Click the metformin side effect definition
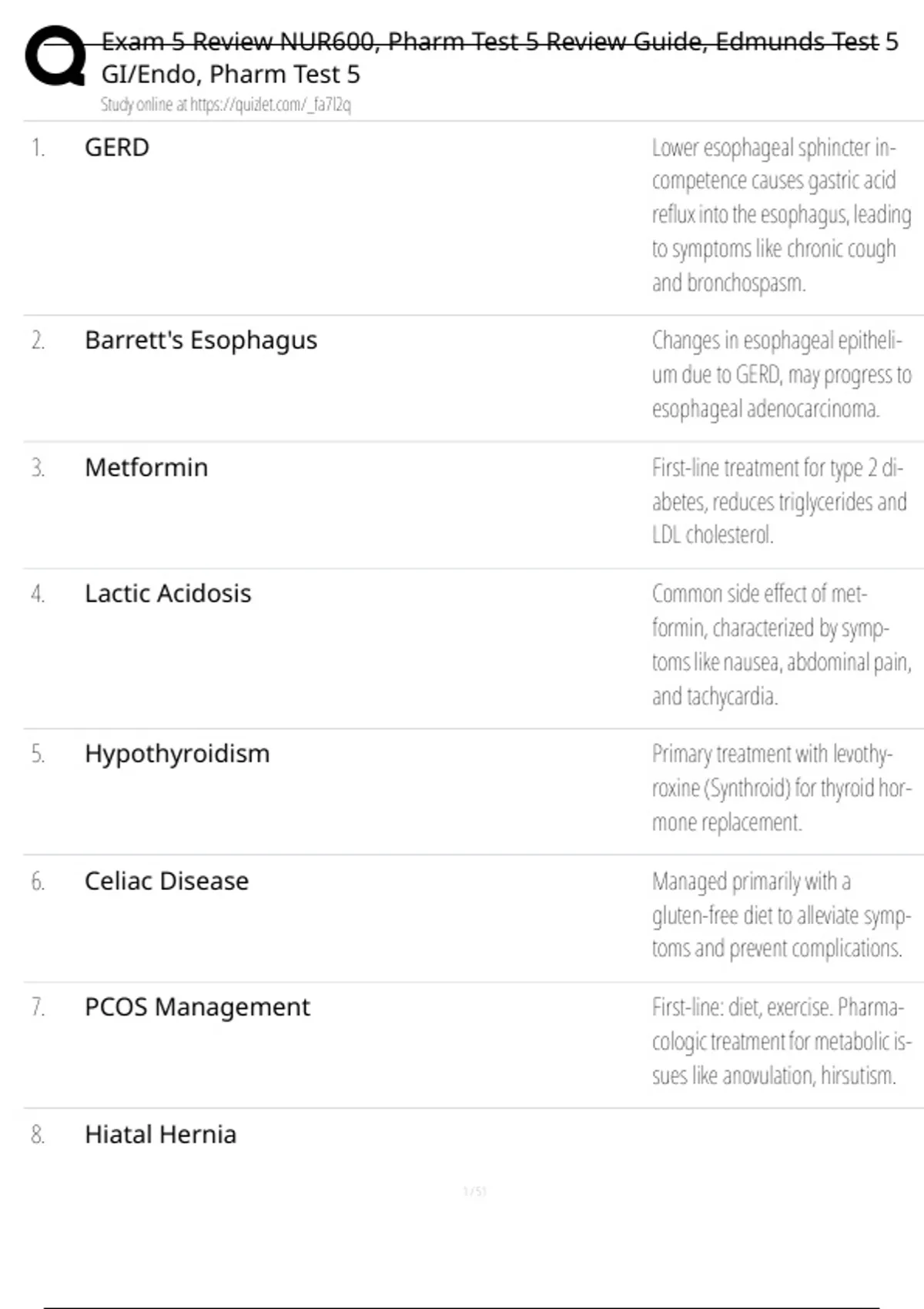This screenshot has width=924, height=1309. click(781, 644)
